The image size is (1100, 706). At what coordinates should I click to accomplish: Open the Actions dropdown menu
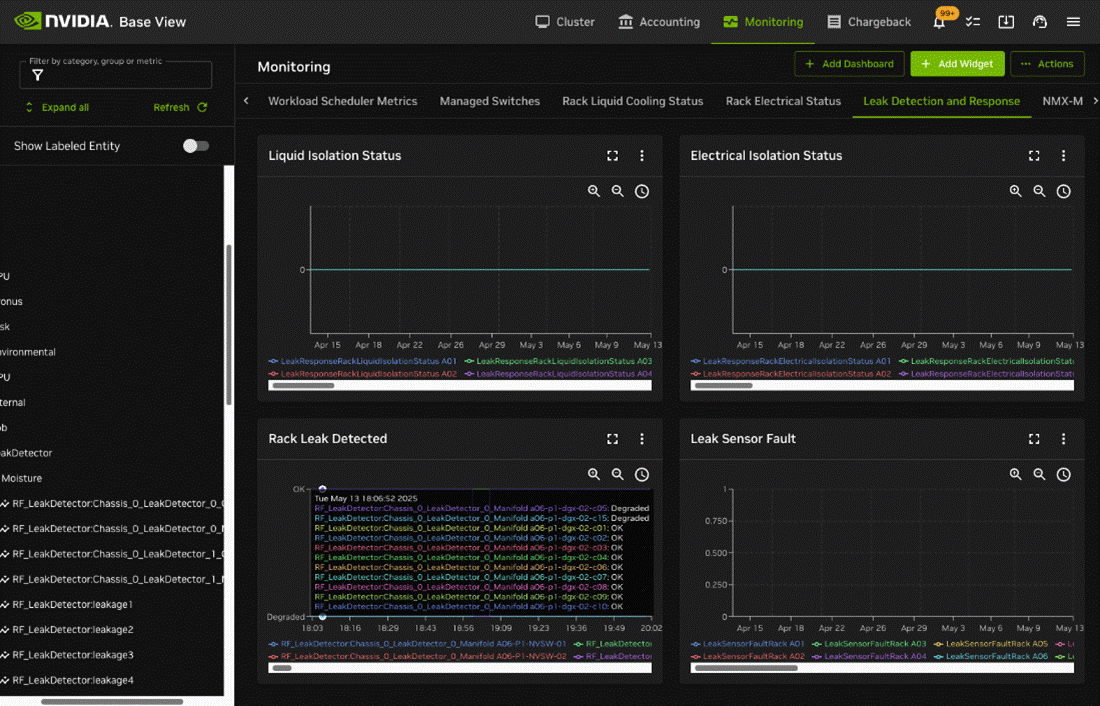[x=1047, y=64]
